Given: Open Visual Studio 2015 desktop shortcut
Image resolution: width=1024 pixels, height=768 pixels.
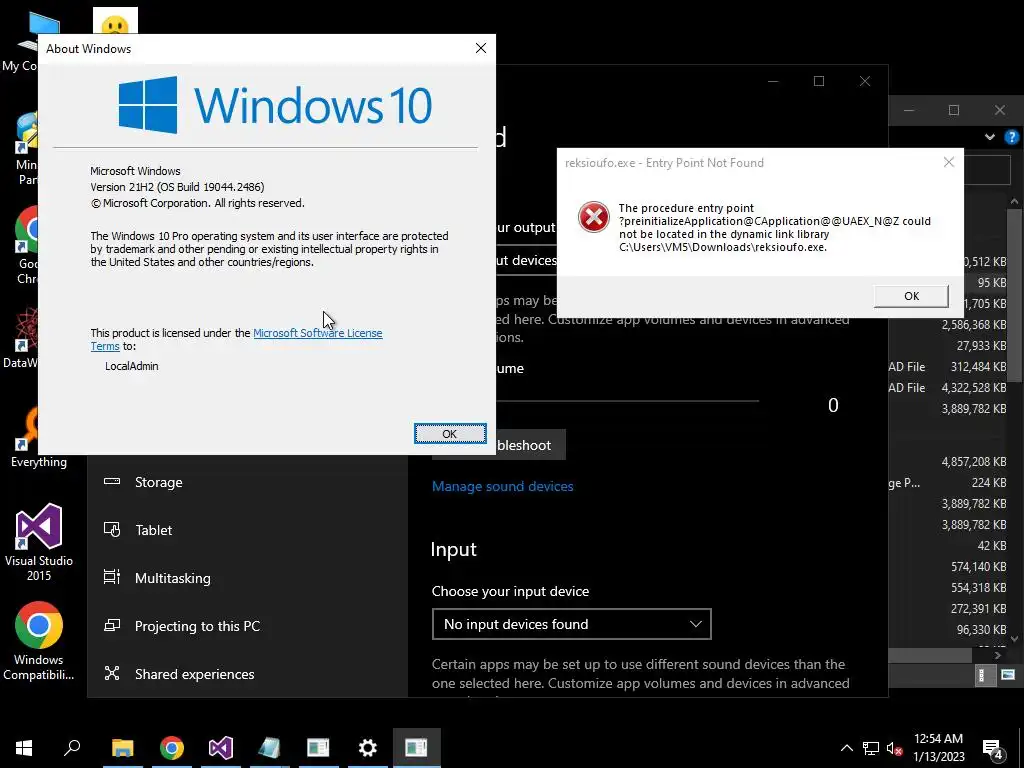Looking at the screenshot, I should [39, 542].
